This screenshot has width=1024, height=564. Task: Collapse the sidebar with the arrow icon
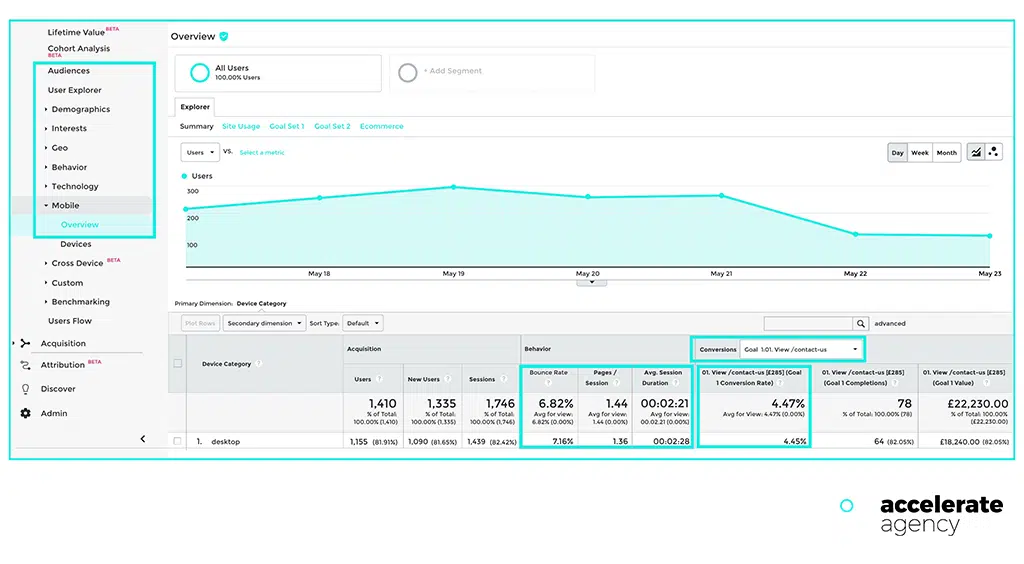142,439
